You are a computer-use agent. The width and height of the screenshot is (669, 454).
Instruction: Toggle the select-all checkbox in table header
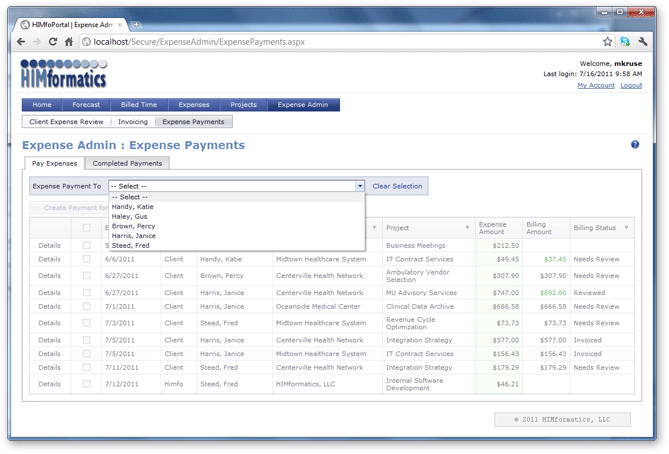[x=86, y=228]
